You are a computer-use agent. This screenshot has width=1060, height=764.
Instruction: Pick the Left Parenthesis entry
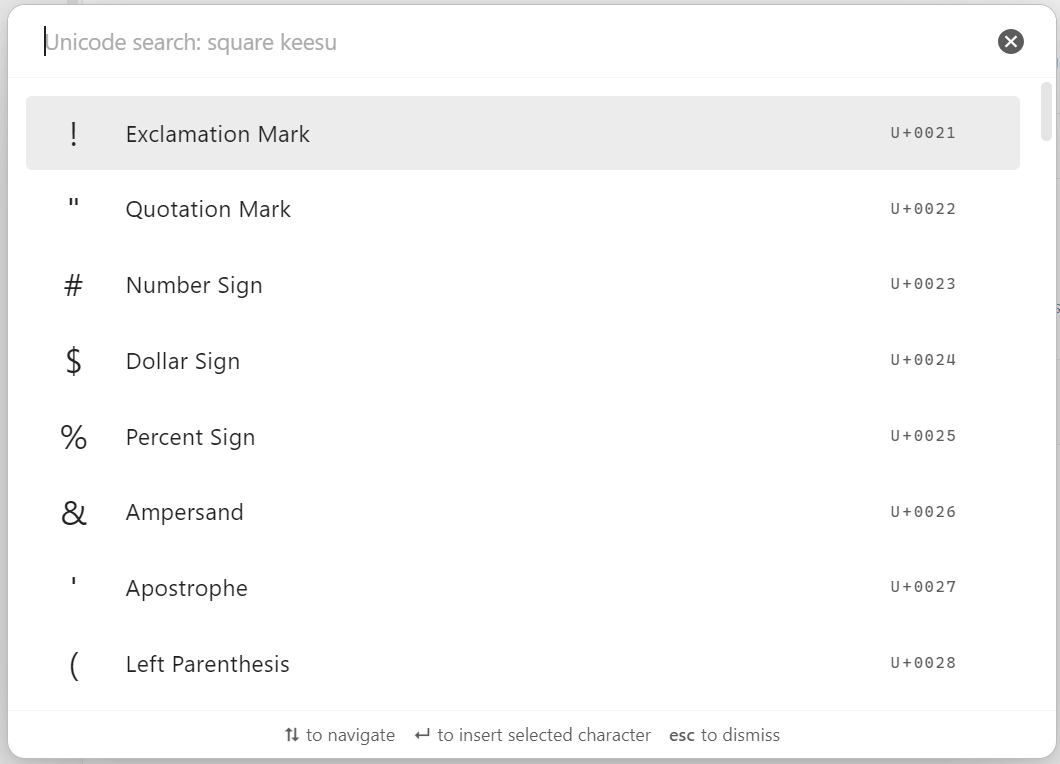point(522,664)
